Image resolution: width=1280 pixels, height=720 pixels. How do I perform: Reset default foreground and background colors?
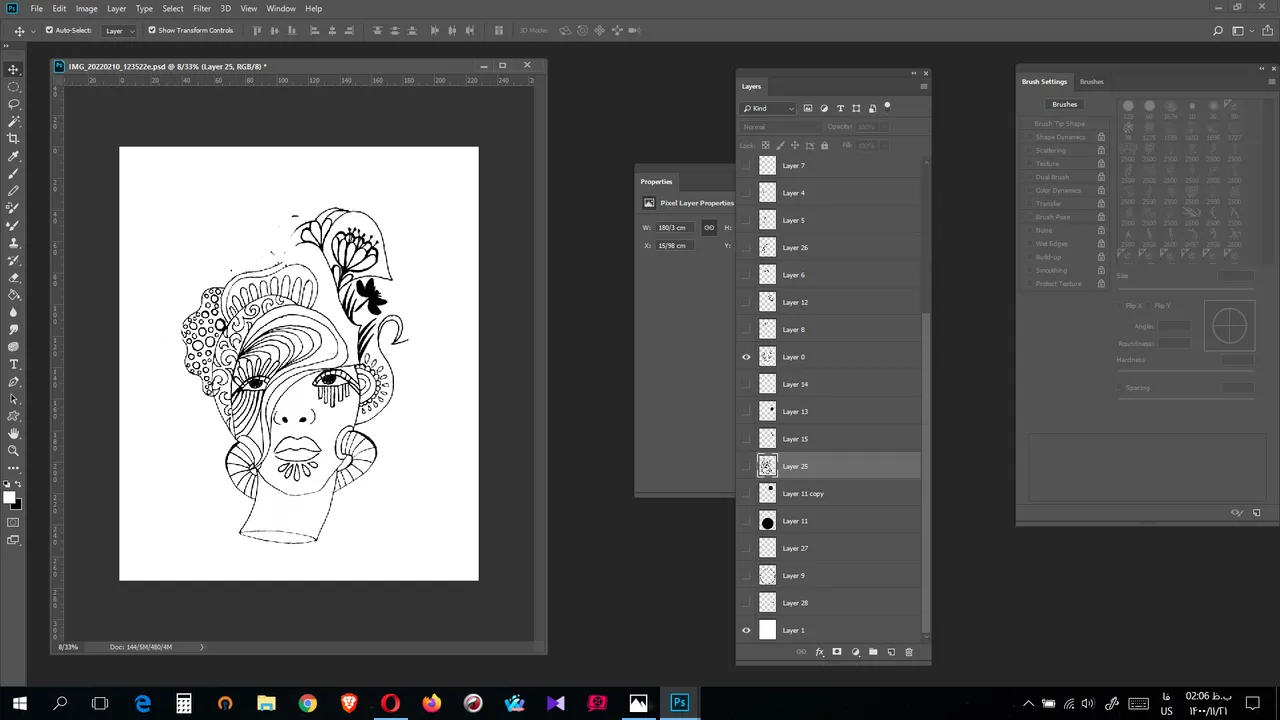click(6, 484)
